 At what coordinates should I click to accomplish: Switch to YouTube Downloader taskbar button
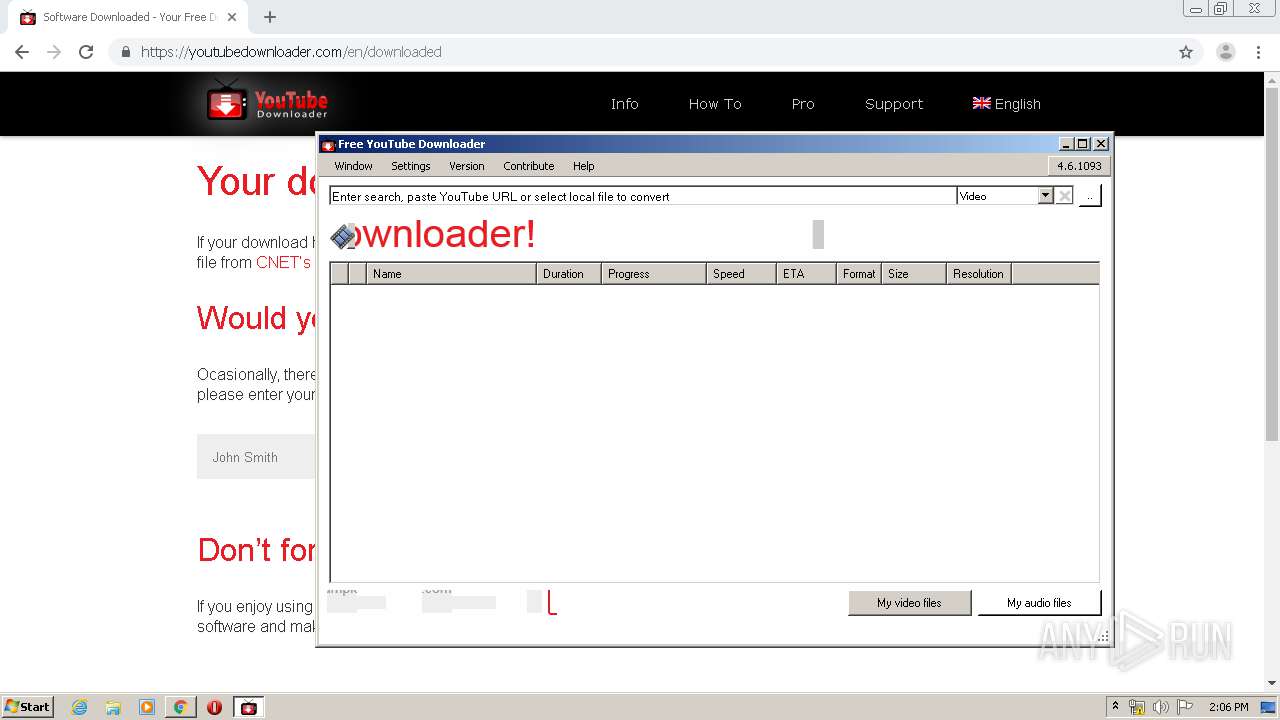249,707
